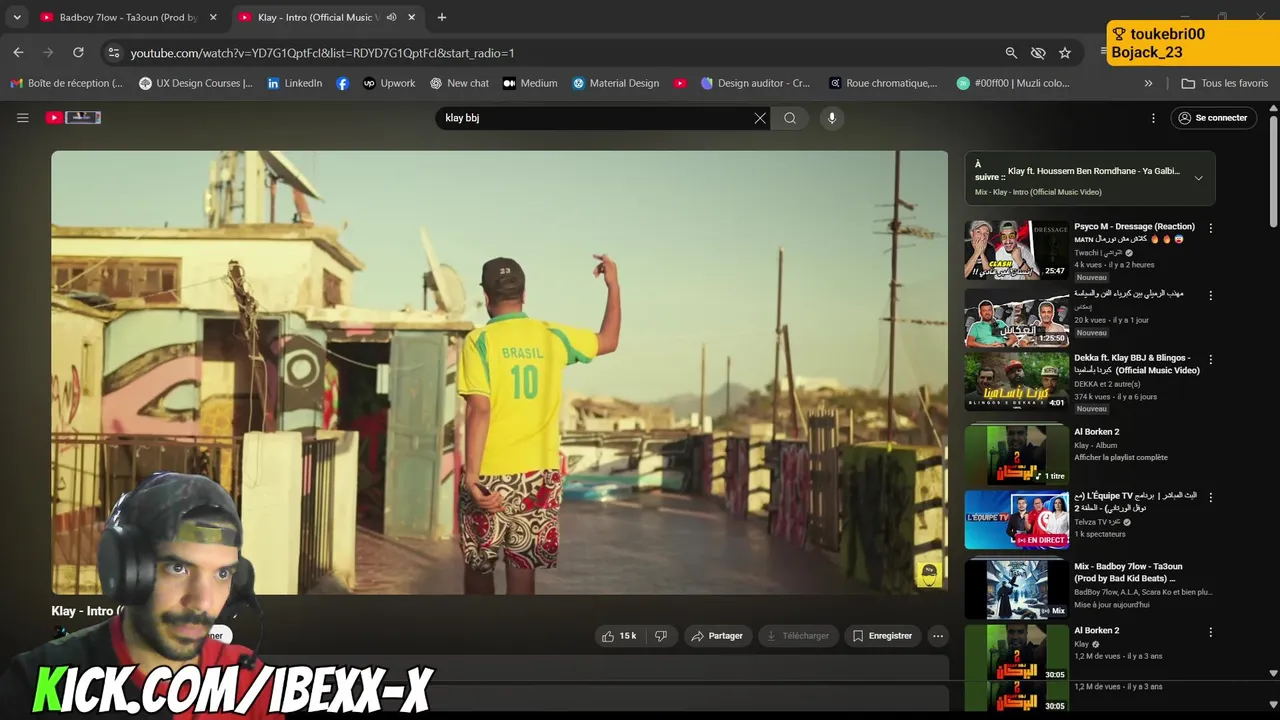Show more bookmarks with the double chevron
This screenshot has width=1280, height=720.
1148,84
